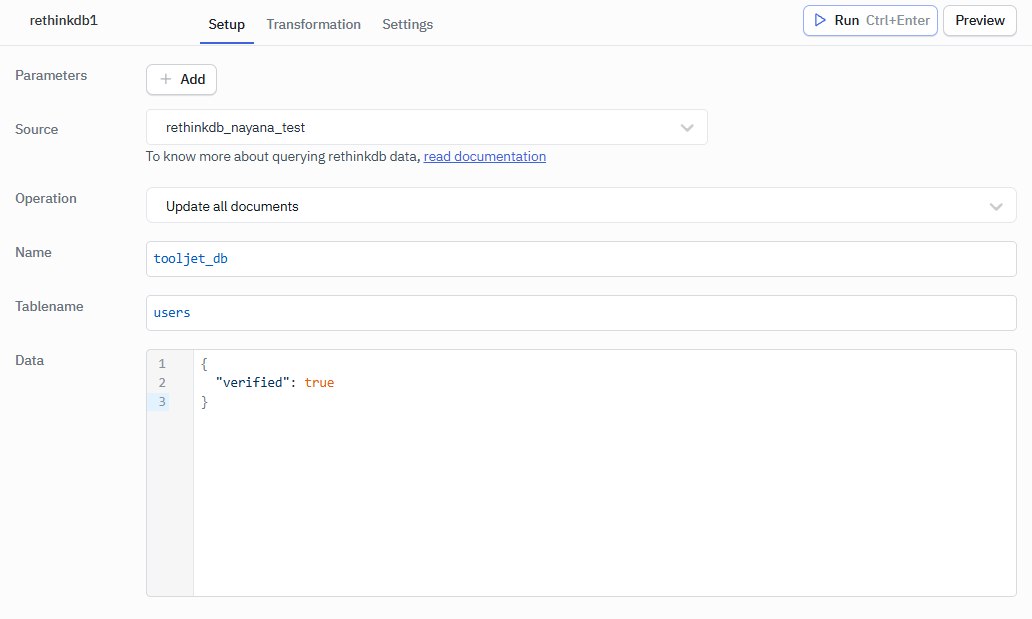Click the Add parameters button
1032x619 pixels.
(x=181, y=79)
